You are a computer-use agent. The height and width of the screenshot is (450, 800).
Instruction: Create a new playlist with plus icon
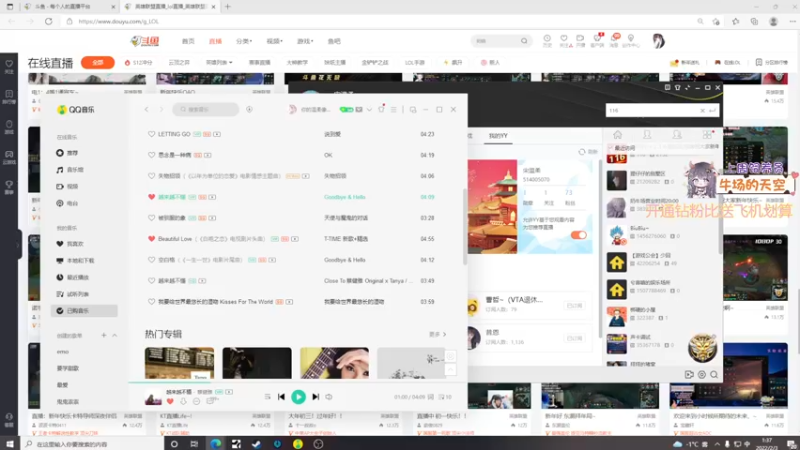[x=104, y=335]
